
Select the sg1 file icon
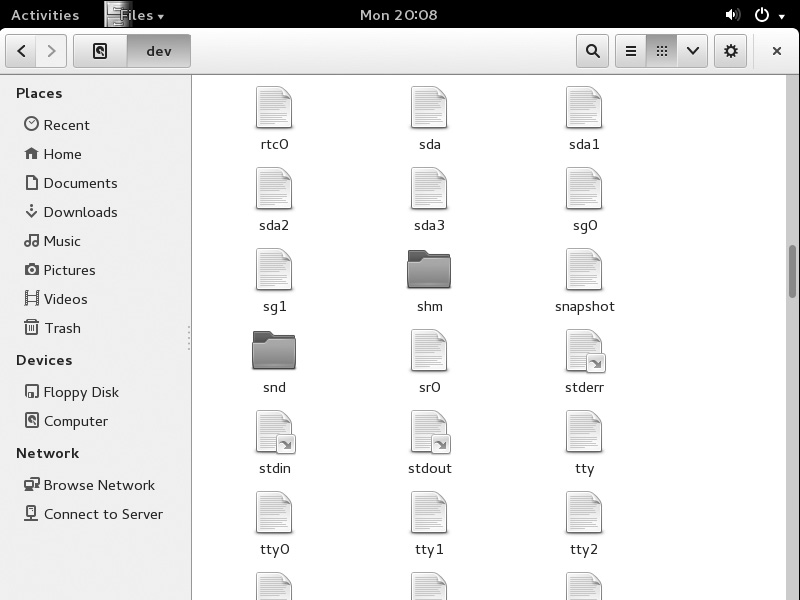[x=274, y=270]
